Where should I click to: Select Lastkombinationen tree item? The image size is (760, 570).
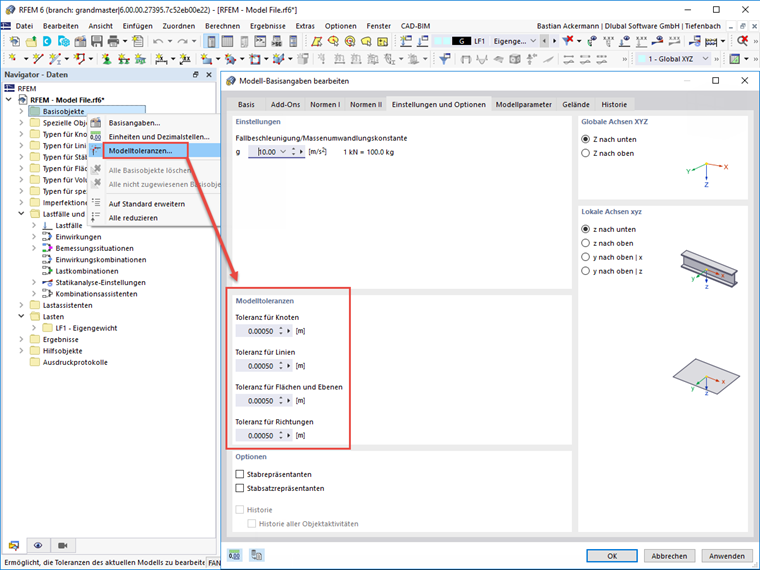point(86,271)
